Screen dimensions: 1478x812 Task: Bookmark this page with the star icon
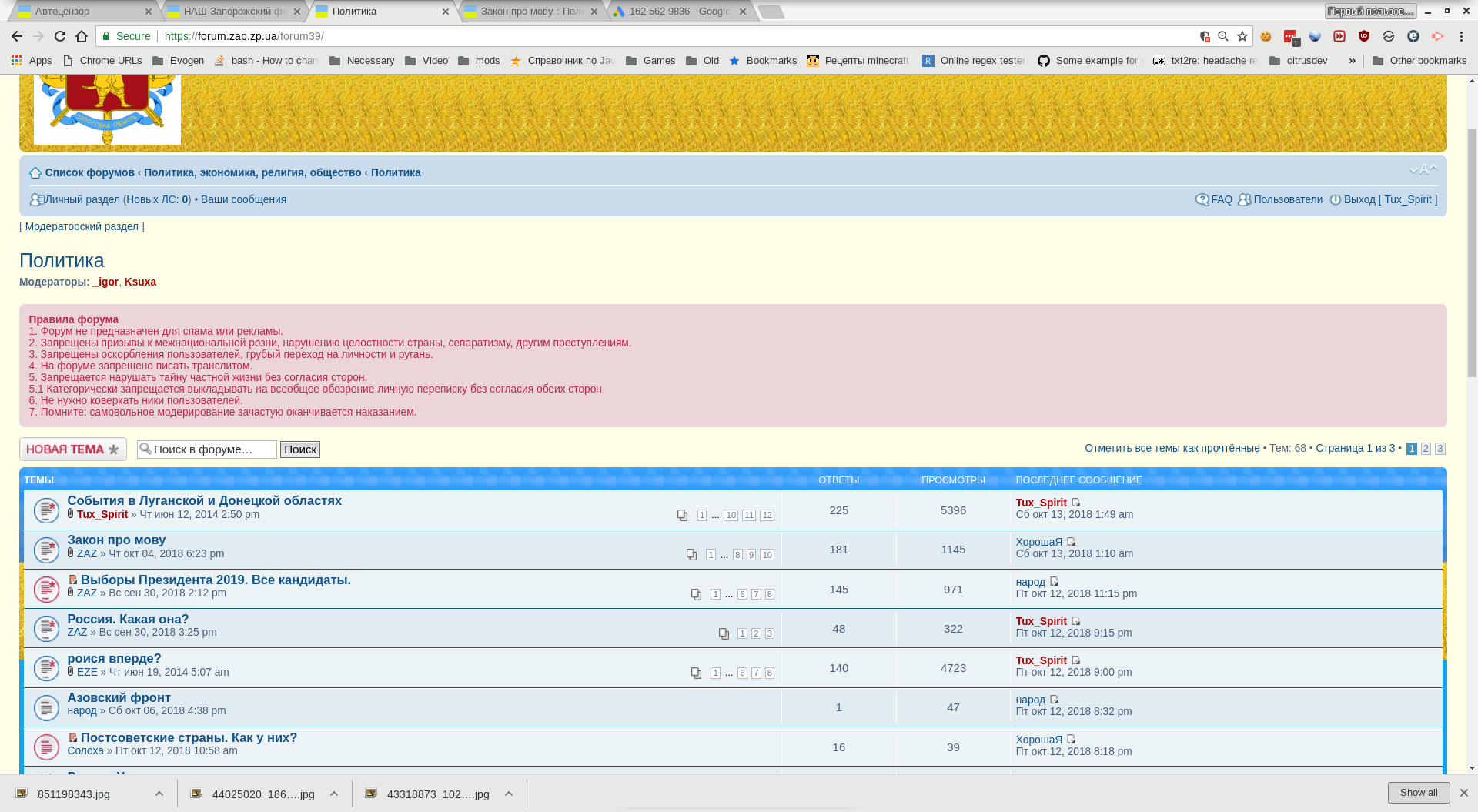pos(1242,36)
